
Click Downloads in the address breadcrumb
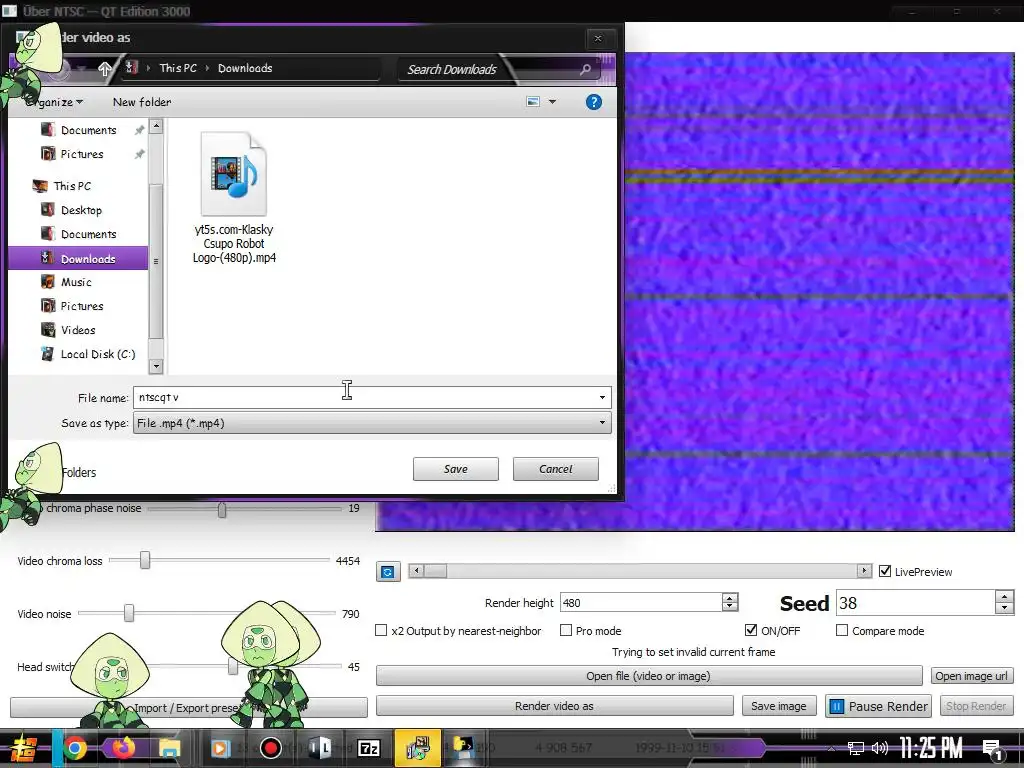(245, 68)
